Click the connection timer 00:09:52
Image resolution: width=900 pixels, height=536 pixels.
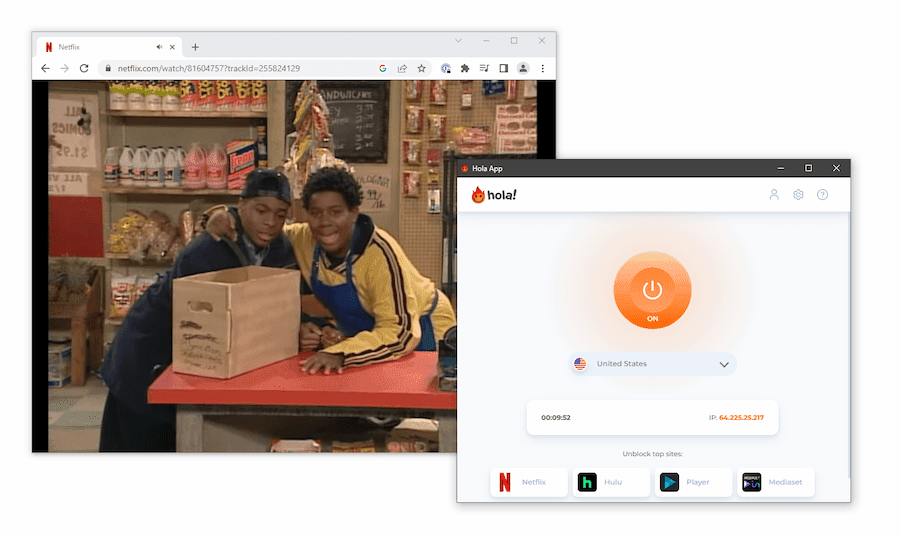[556, 418]
